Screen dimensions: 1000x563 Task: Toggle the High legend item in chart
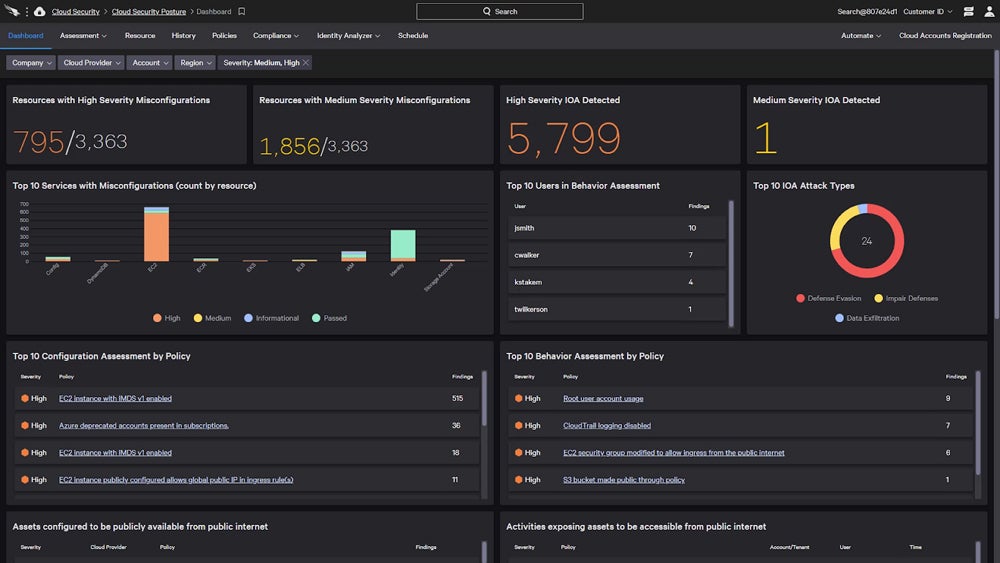click(x=166, y=318)
